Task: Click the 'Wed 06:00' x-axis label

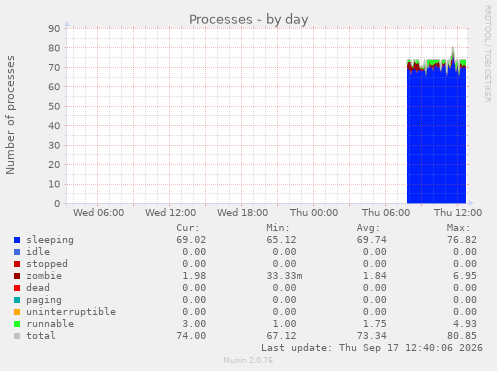Action: pos(99,213)
